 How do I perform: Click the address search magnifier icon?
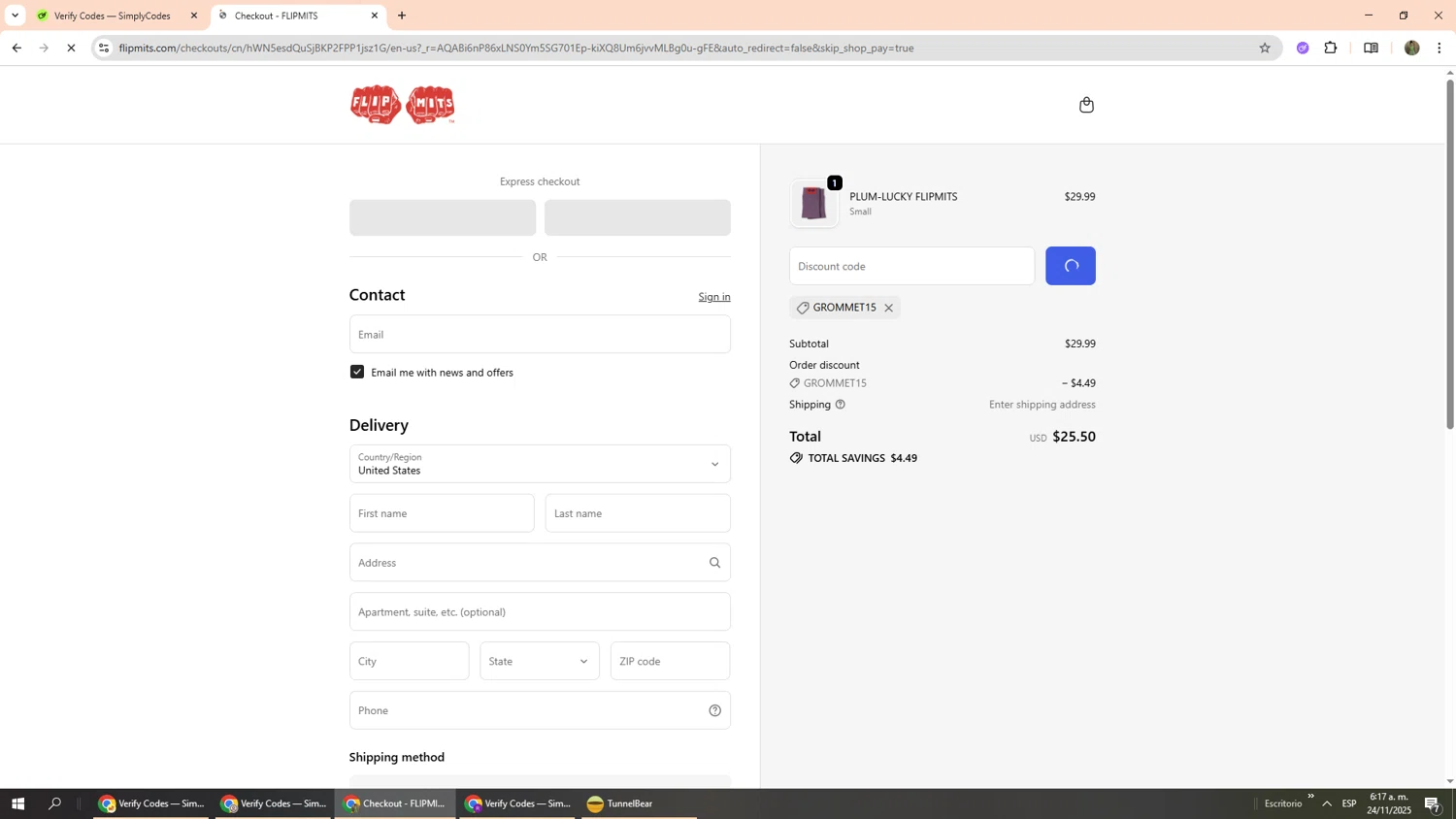(714, 563)
